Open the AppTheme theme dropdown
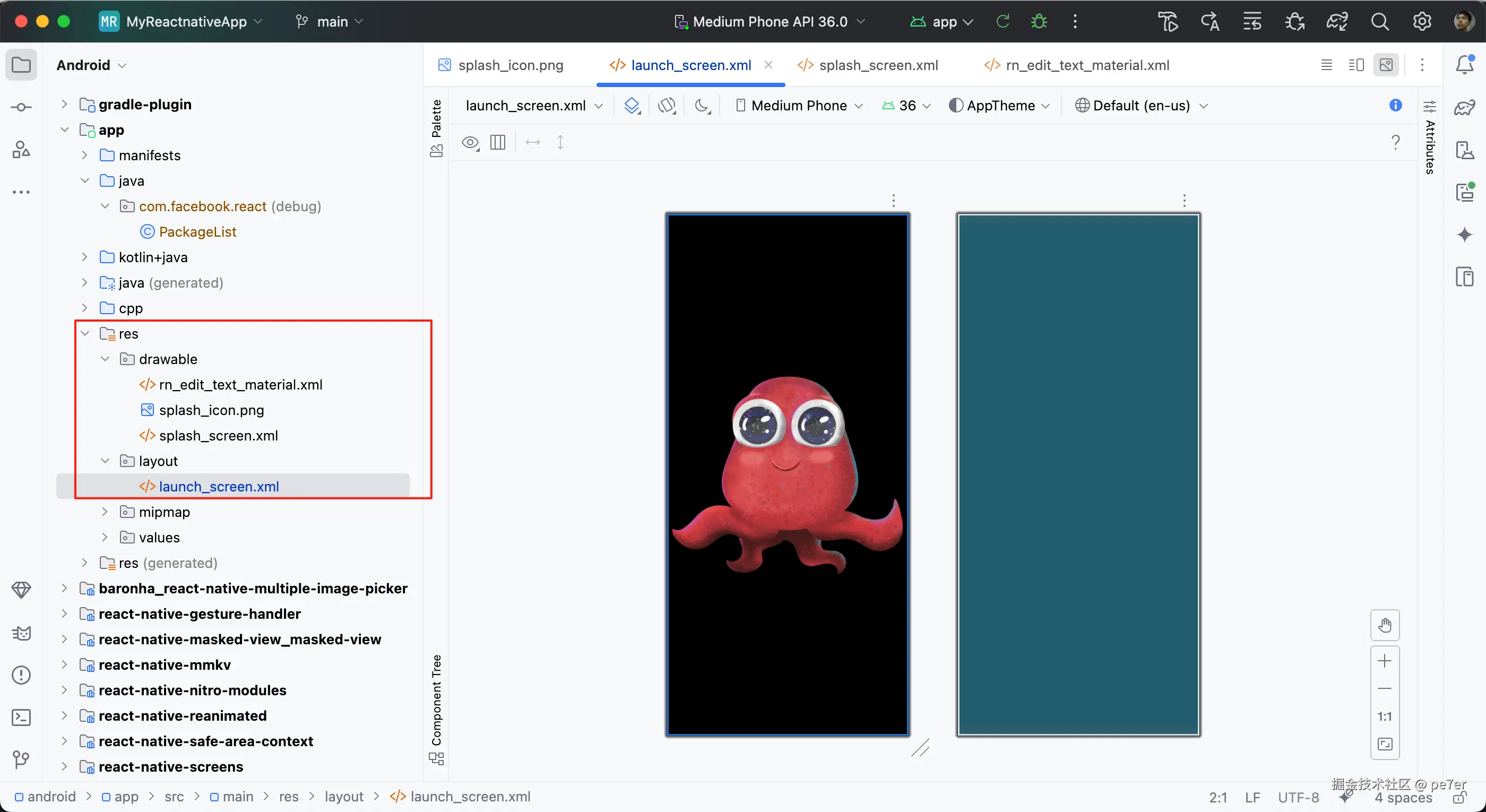This screenshot has width=1486, height=812. (1000, 106)
